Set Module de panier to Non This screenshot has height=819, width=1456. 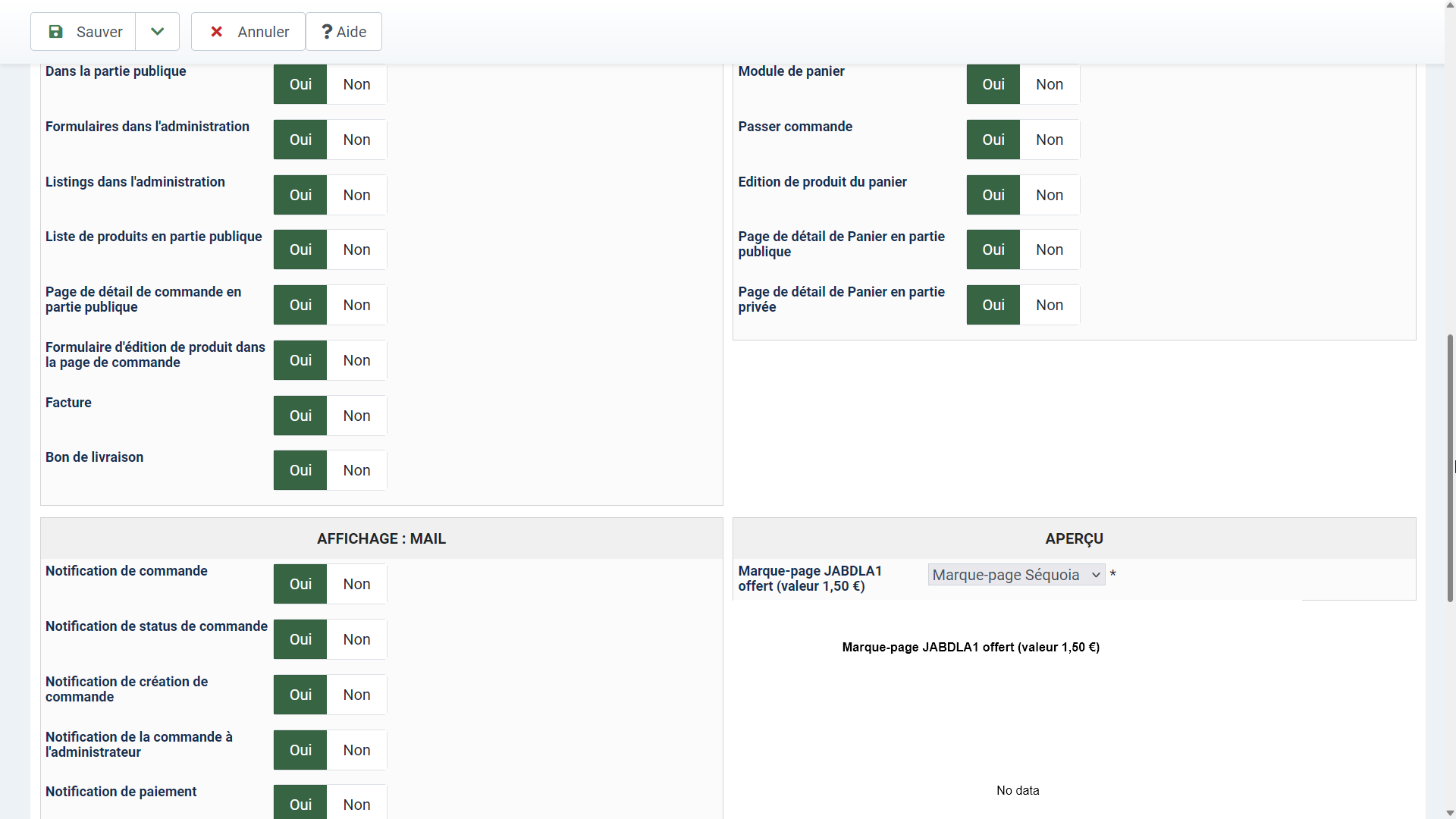click(x=1050, y=84)
